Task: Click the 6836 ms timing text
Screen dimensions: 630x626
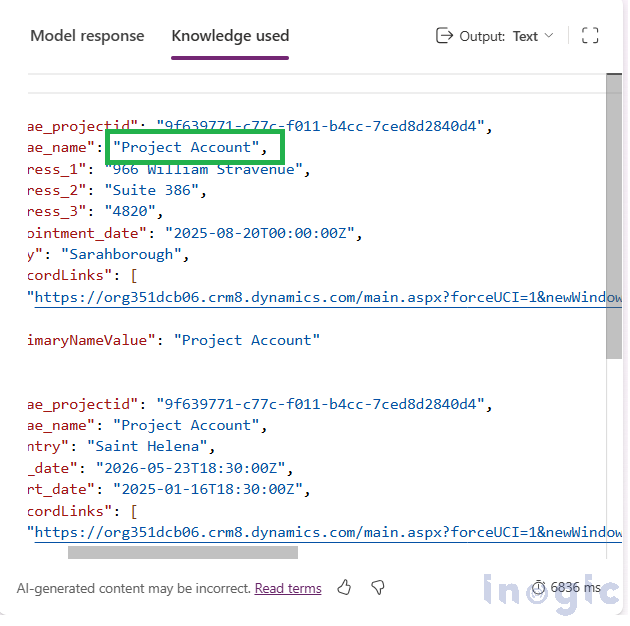Action: [x=575, y=587]
